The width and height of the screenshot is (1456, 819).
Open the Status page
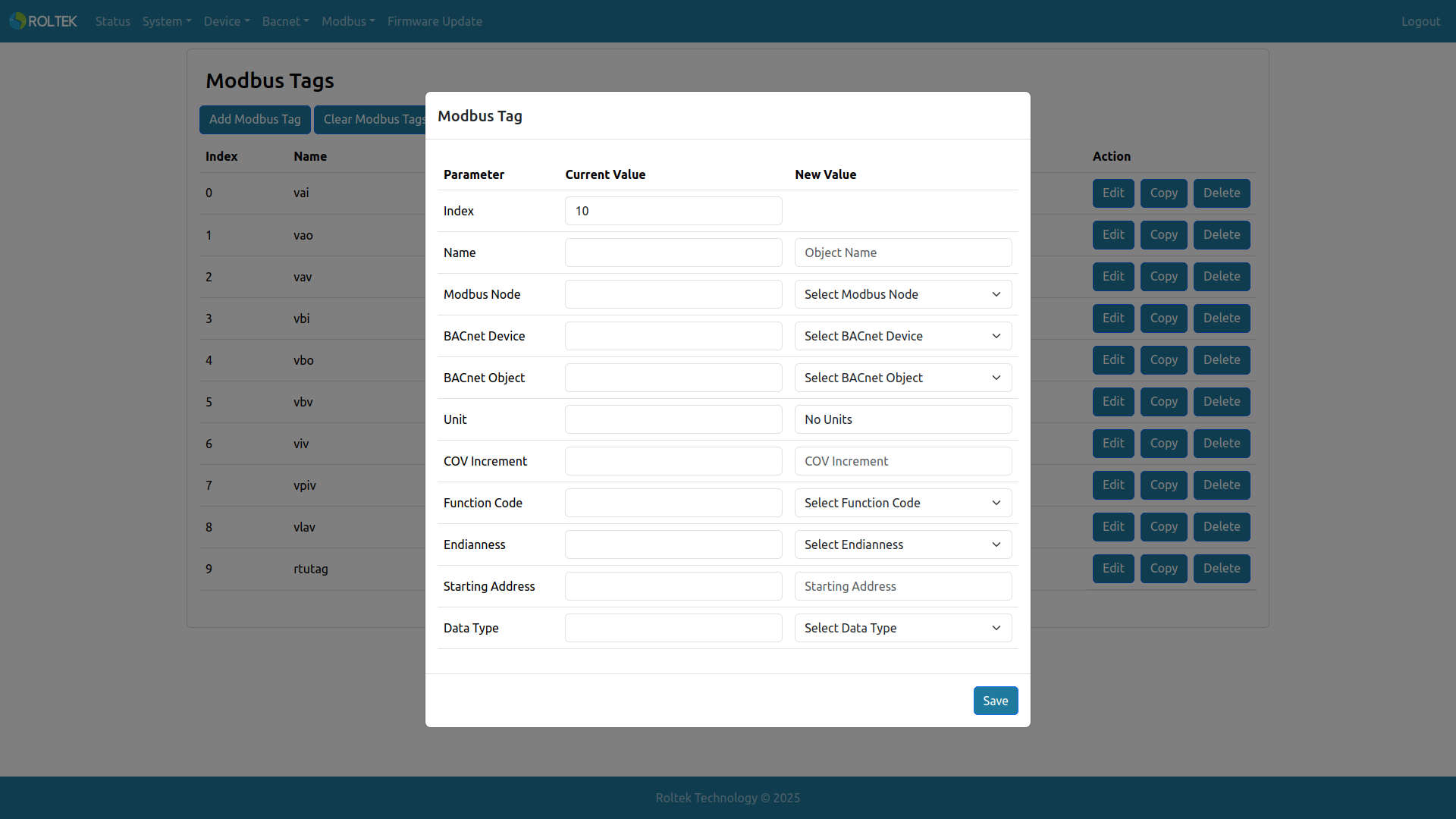[x=113, y=21]
